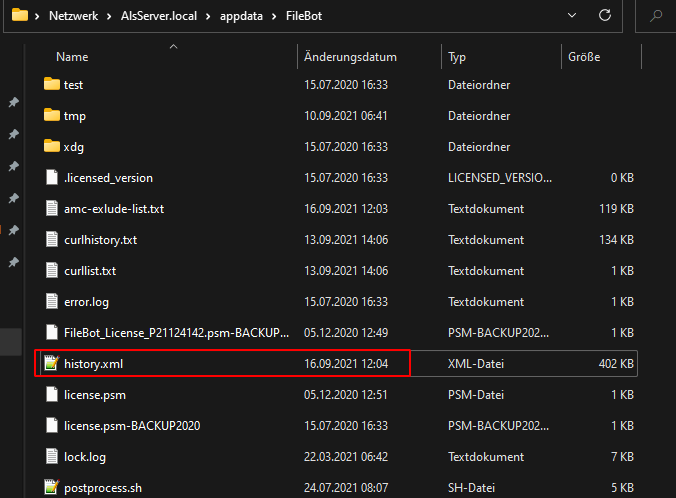The width and height of the screenshot is (676, 498).
Task: Click date 24.07.2021 08:07 of postprocess.sh
Action: coord(346,488)
